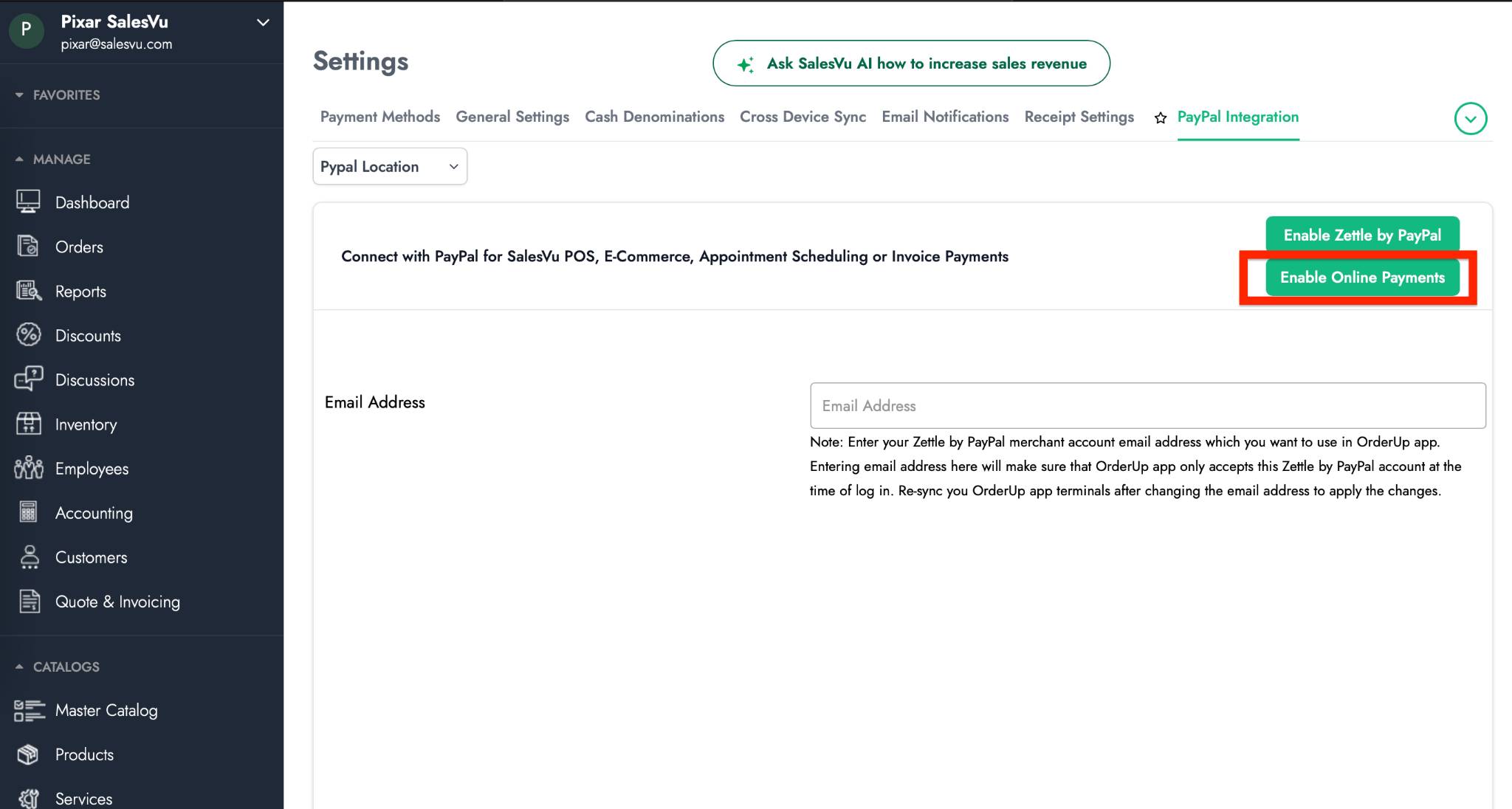This screenshot has width=1512, height=809.
Task: Click the Discussions chat icon
Action: click(29, 379)
